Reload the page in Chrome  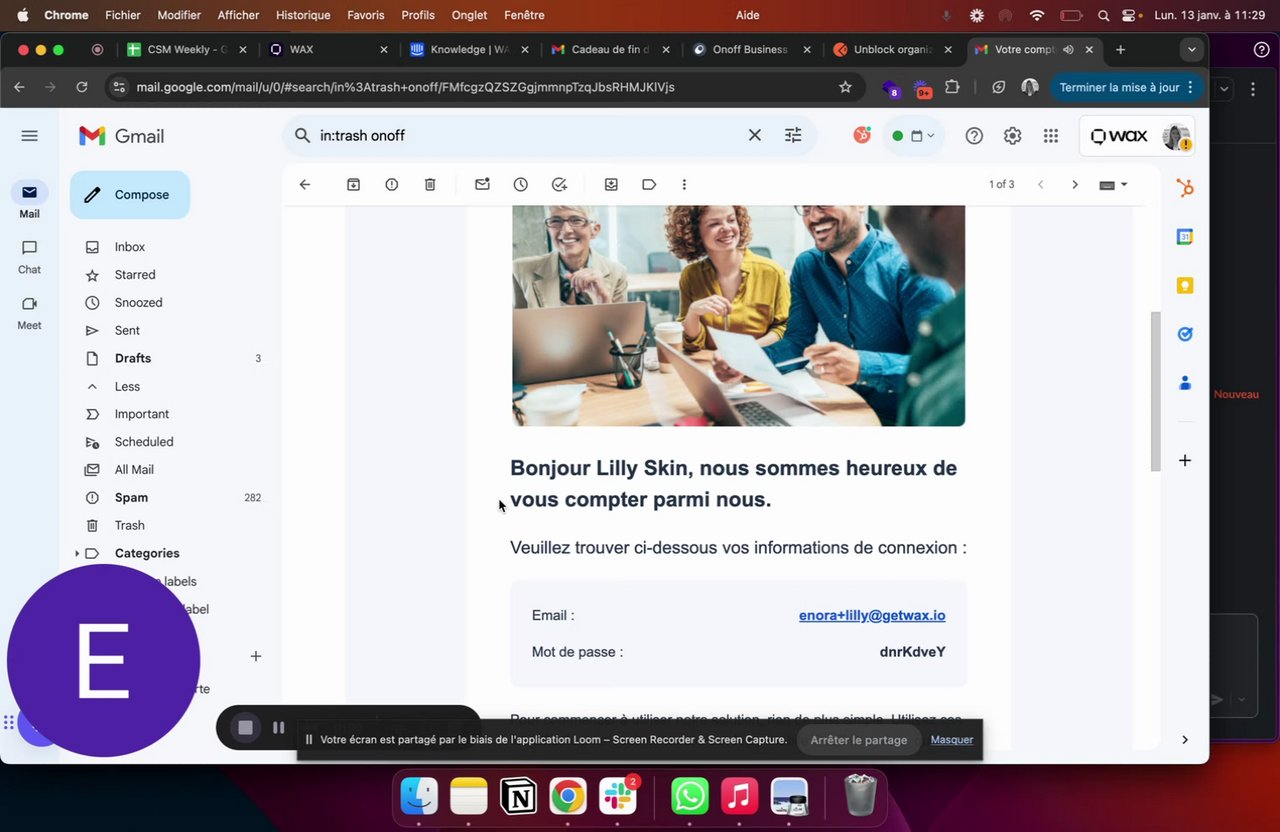[82, 87]
